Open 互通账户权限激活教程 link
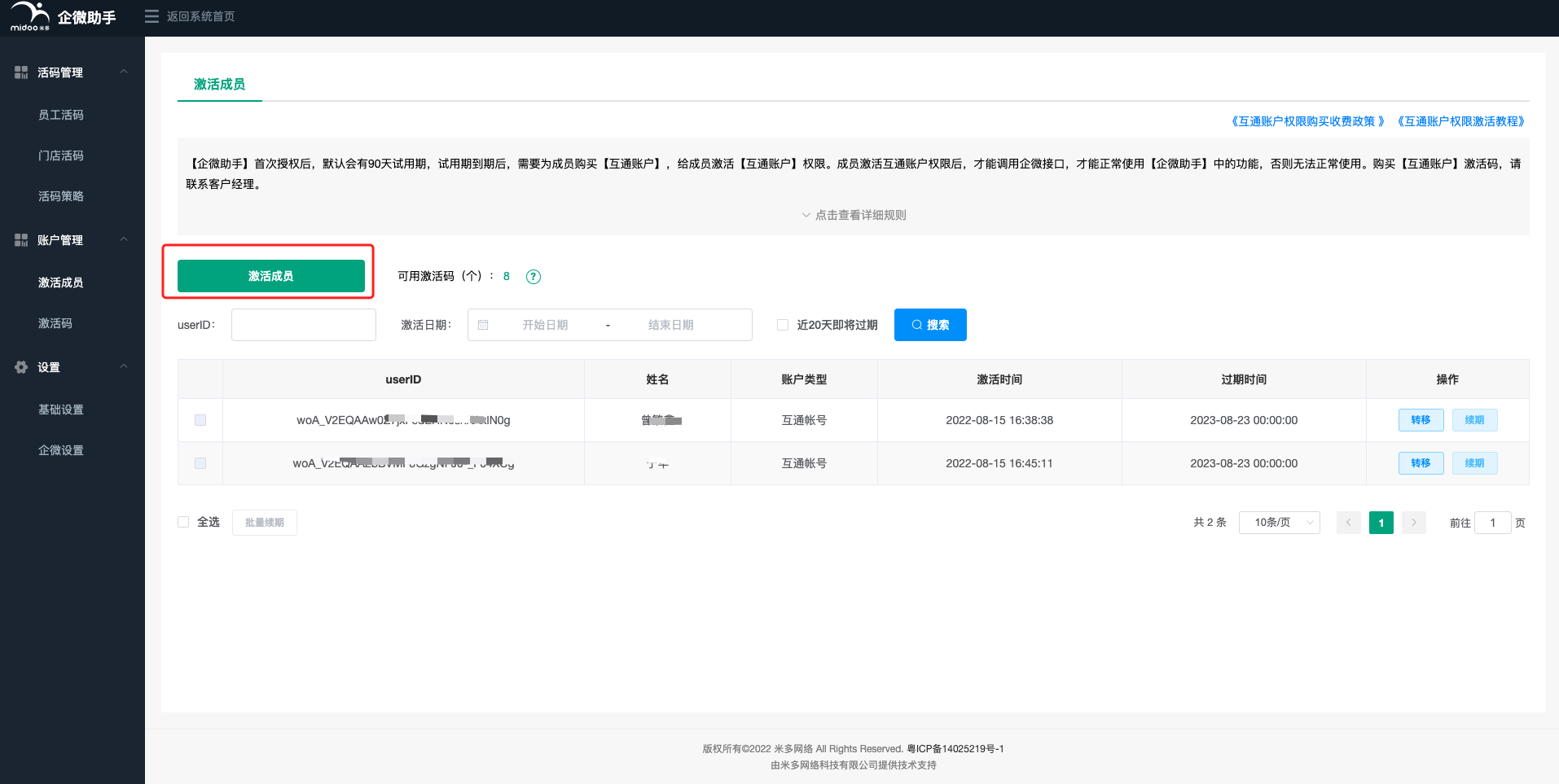This screenshot has width=1559, height=784. click(1461, 121)
